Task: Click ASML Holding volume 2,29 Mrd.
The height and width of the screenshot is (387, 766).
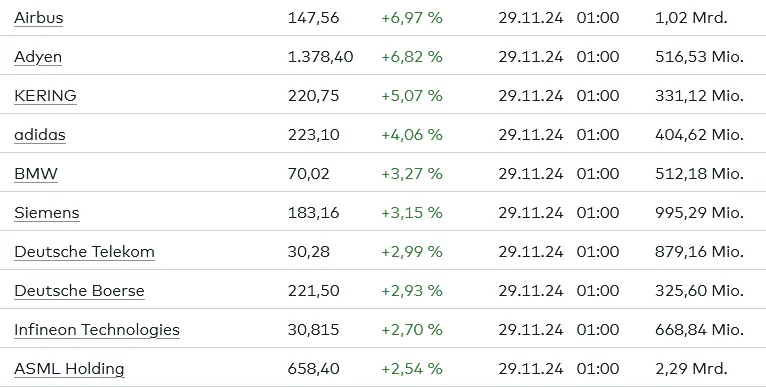Action: (x=691, y=369)
